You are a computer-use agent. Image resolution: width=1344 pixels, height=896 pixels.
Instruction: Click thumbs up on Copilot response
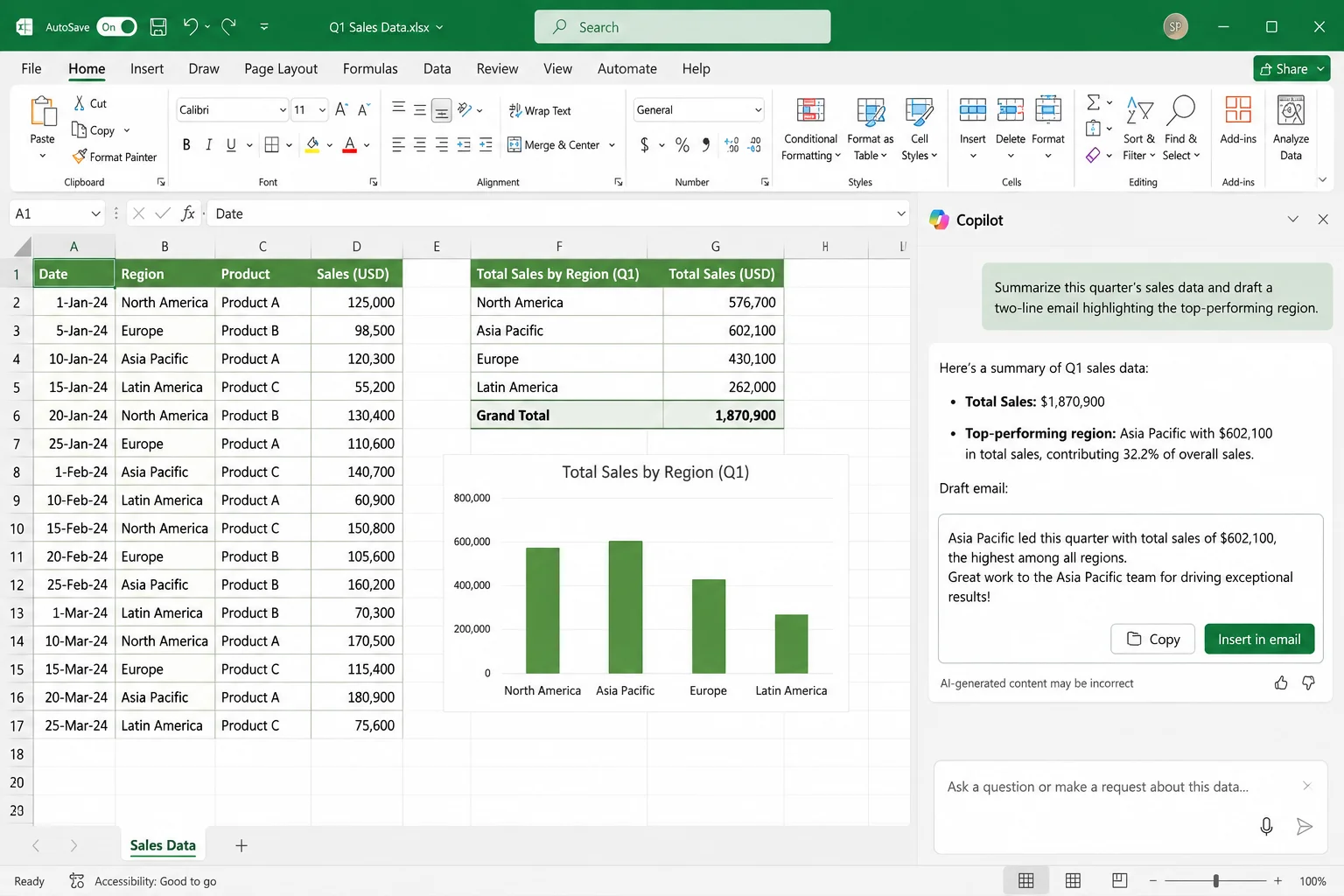click(x=1281, y=682)
